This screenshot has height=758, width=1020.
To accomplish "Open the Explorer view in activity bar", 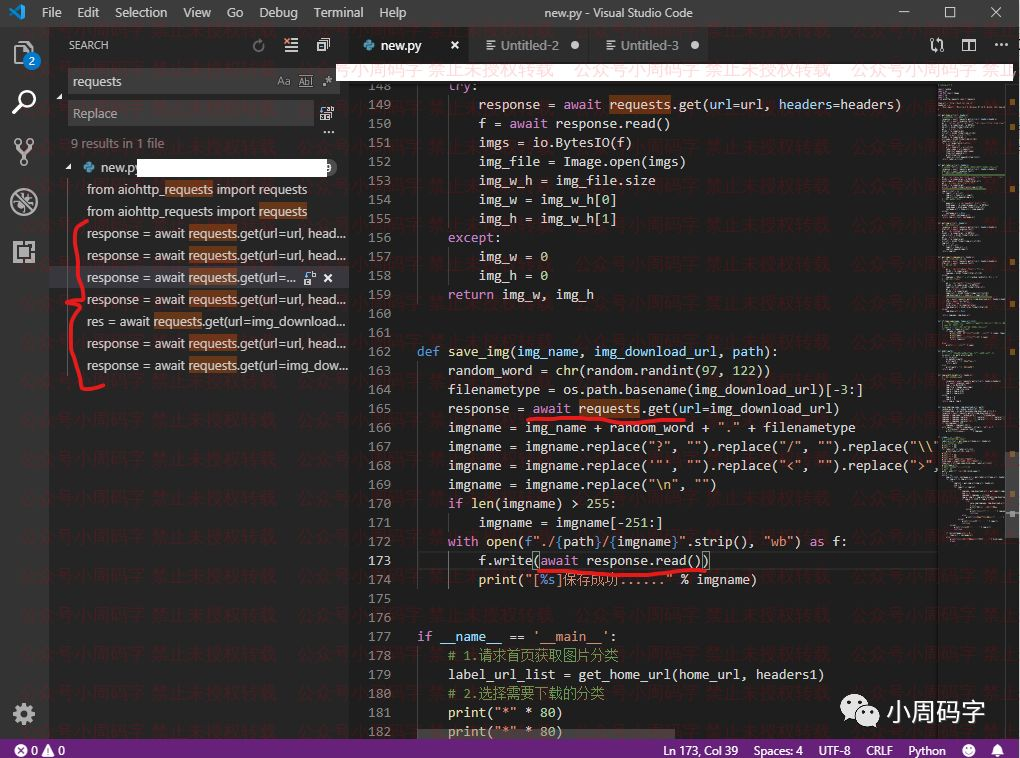I will (x=23, y=54).
